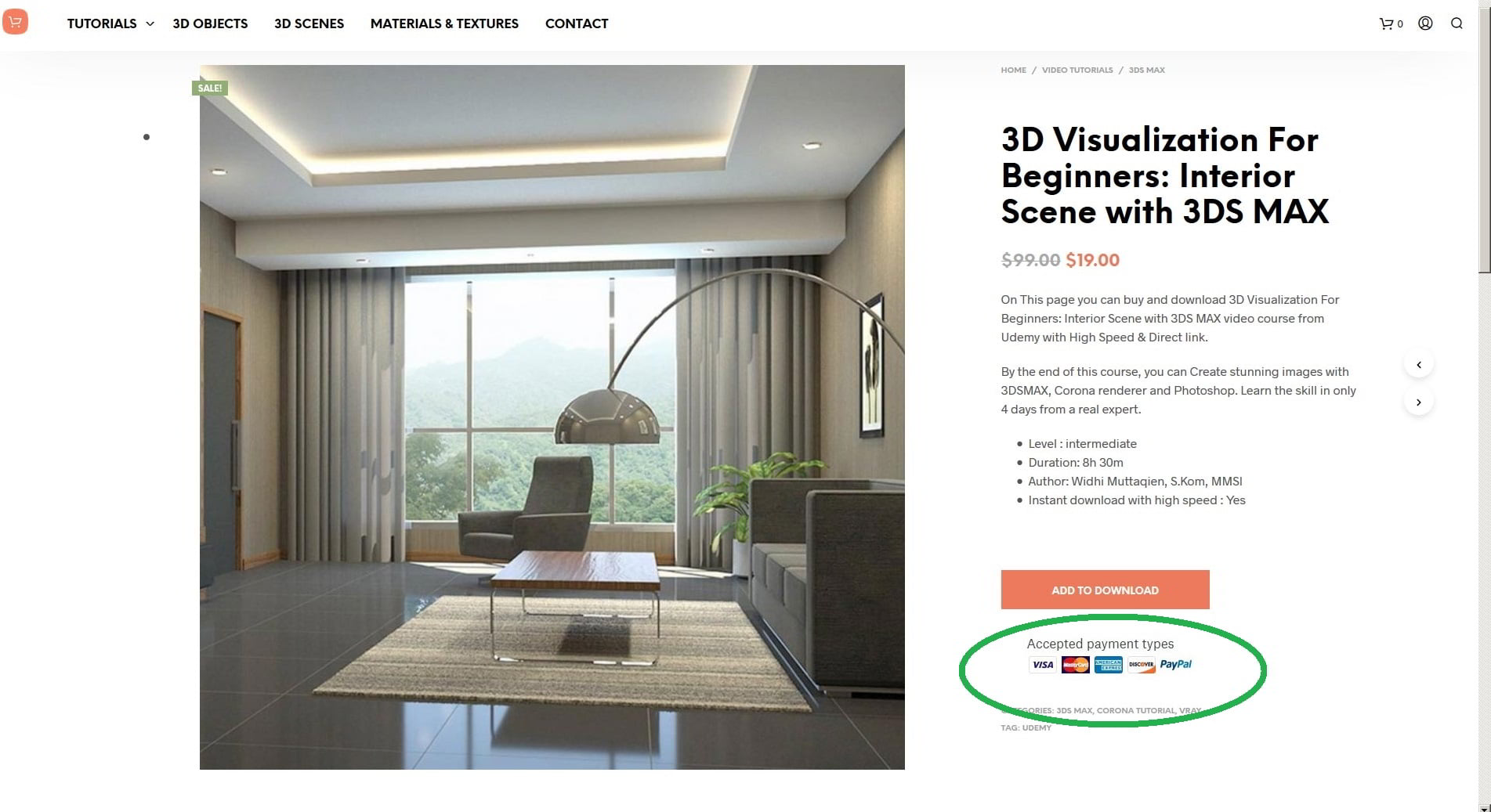This screenshot has height=812, width=1491.
Task: Expand the Tutorials menu chevron
Action: 150,23
